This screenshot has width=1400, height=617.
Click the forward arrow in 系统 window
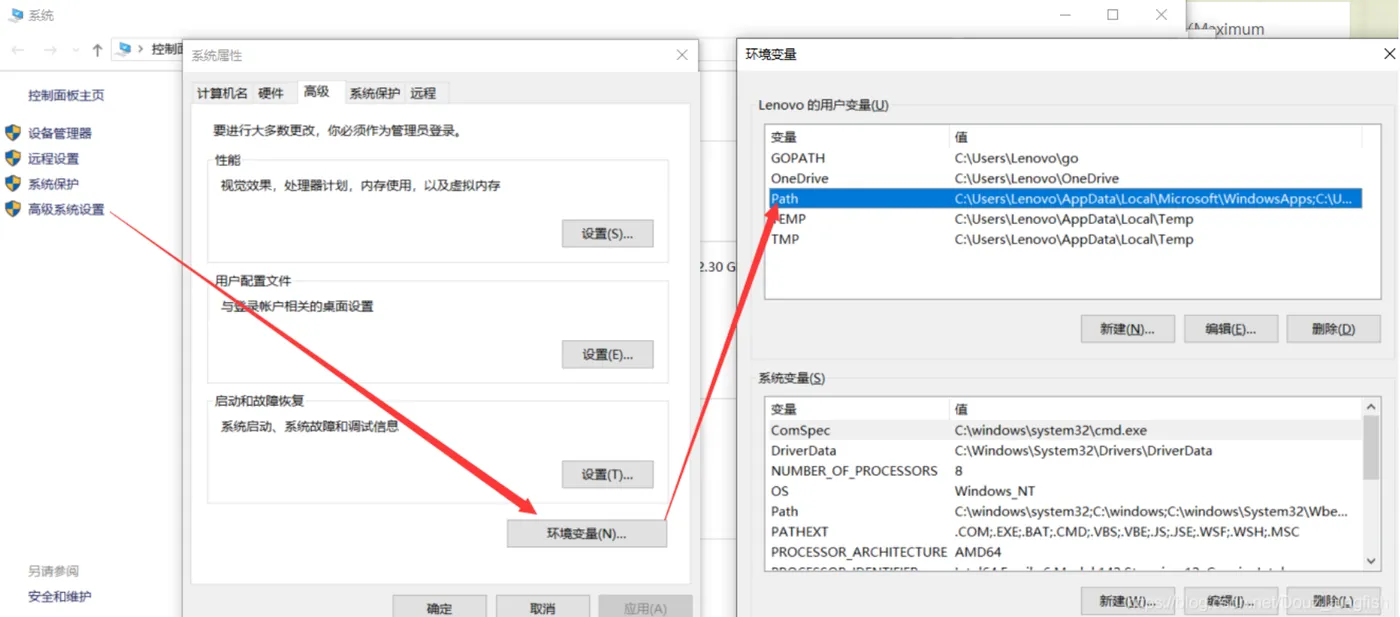click(50, 50)
